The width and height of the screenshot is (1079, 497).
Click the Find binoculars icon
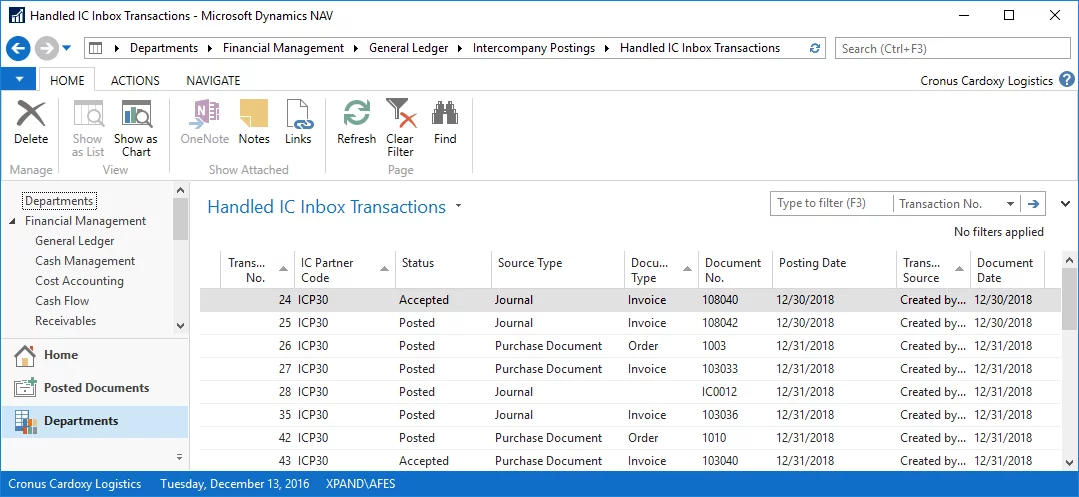pyautogui.click(x=445, y=123)
